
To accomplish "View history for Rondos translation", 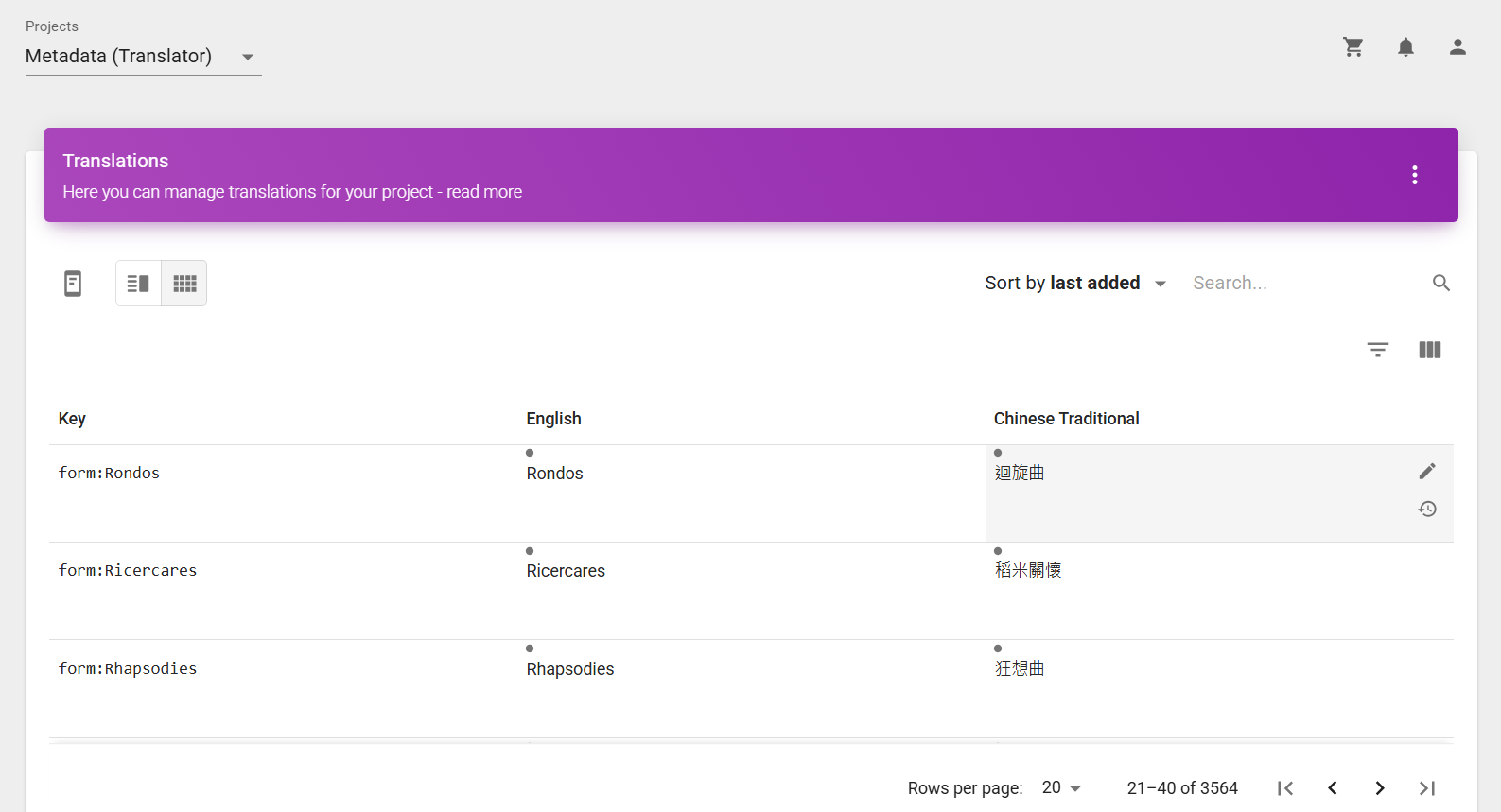I will [x=1427, y=510].
